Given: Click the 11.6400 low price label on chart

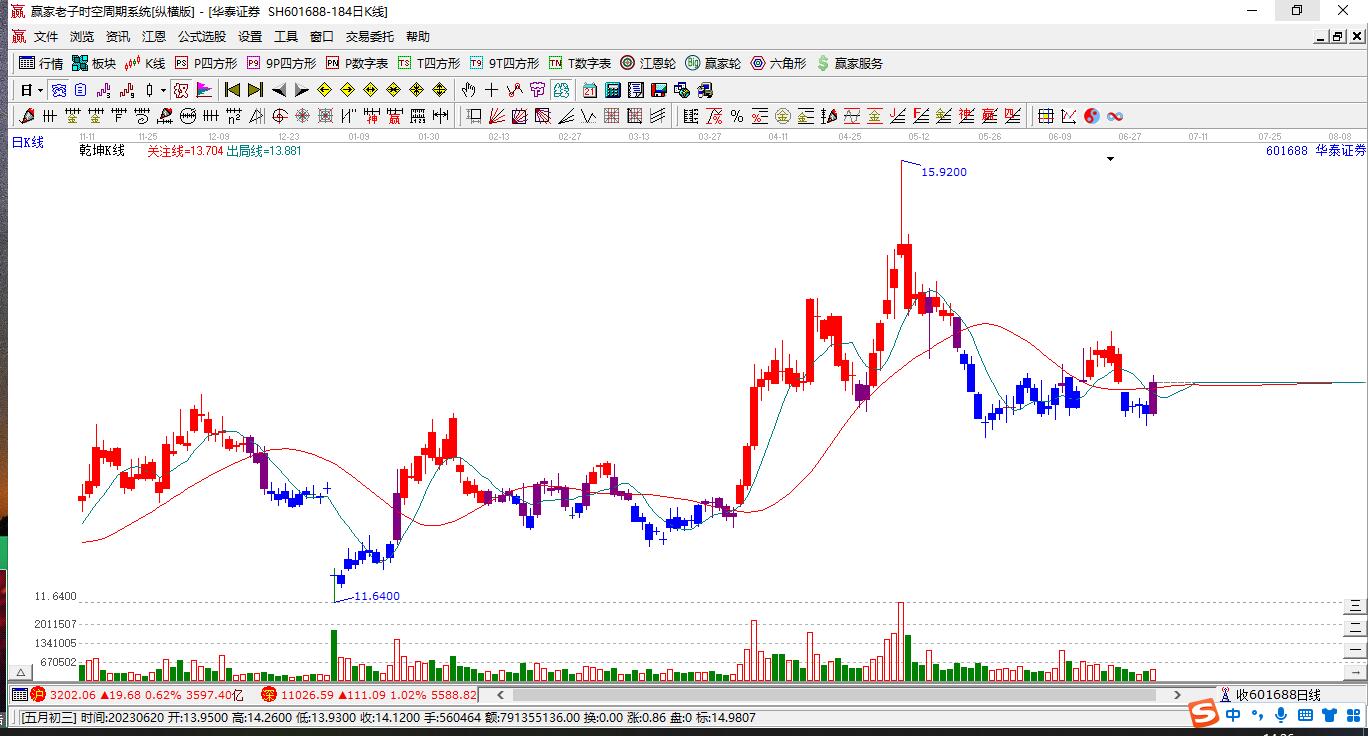Looking at the screenshot, I should (x=377, y=597).
